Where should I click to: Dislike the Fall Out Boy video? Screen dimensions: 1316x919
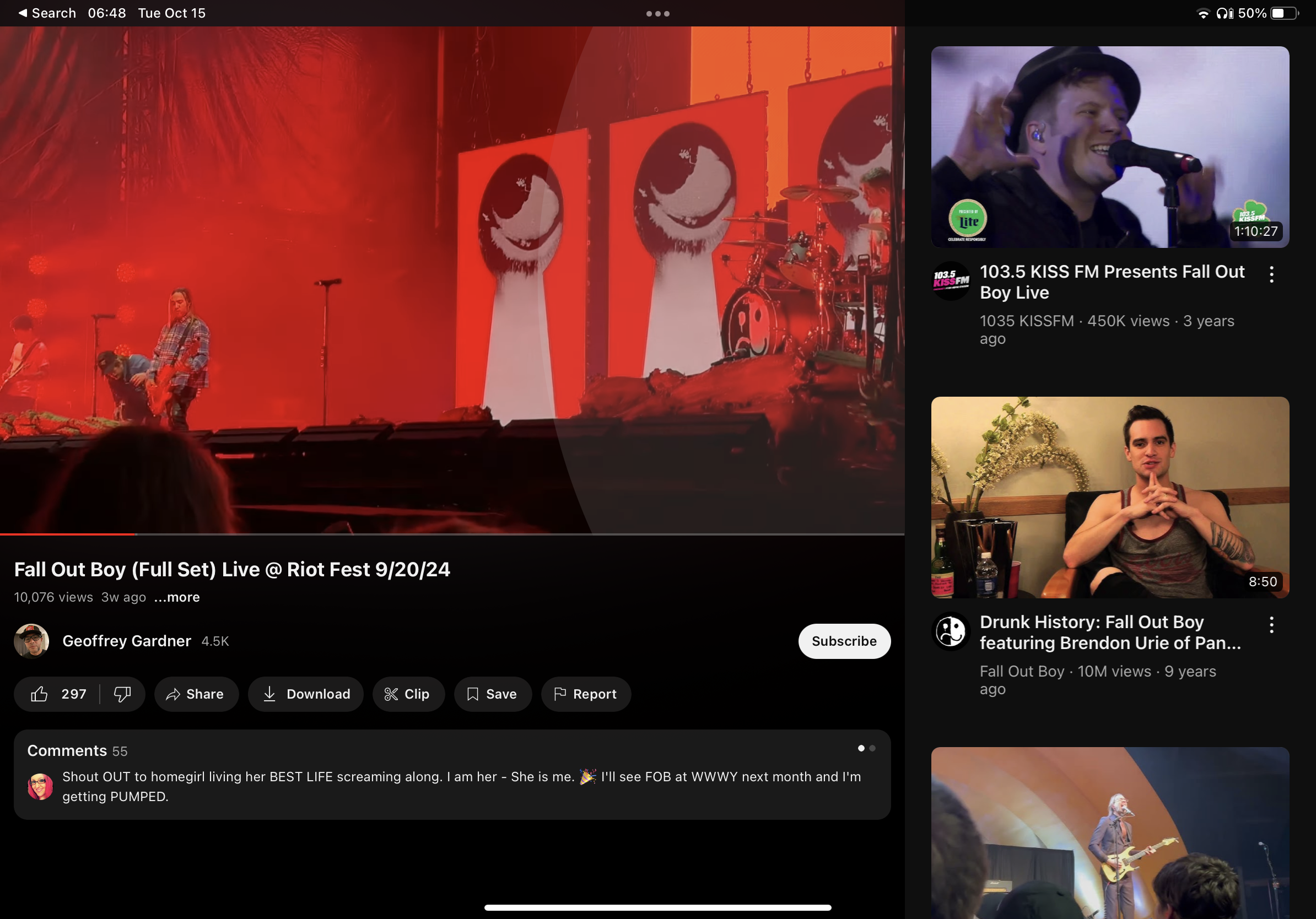[x=122, y=694]
